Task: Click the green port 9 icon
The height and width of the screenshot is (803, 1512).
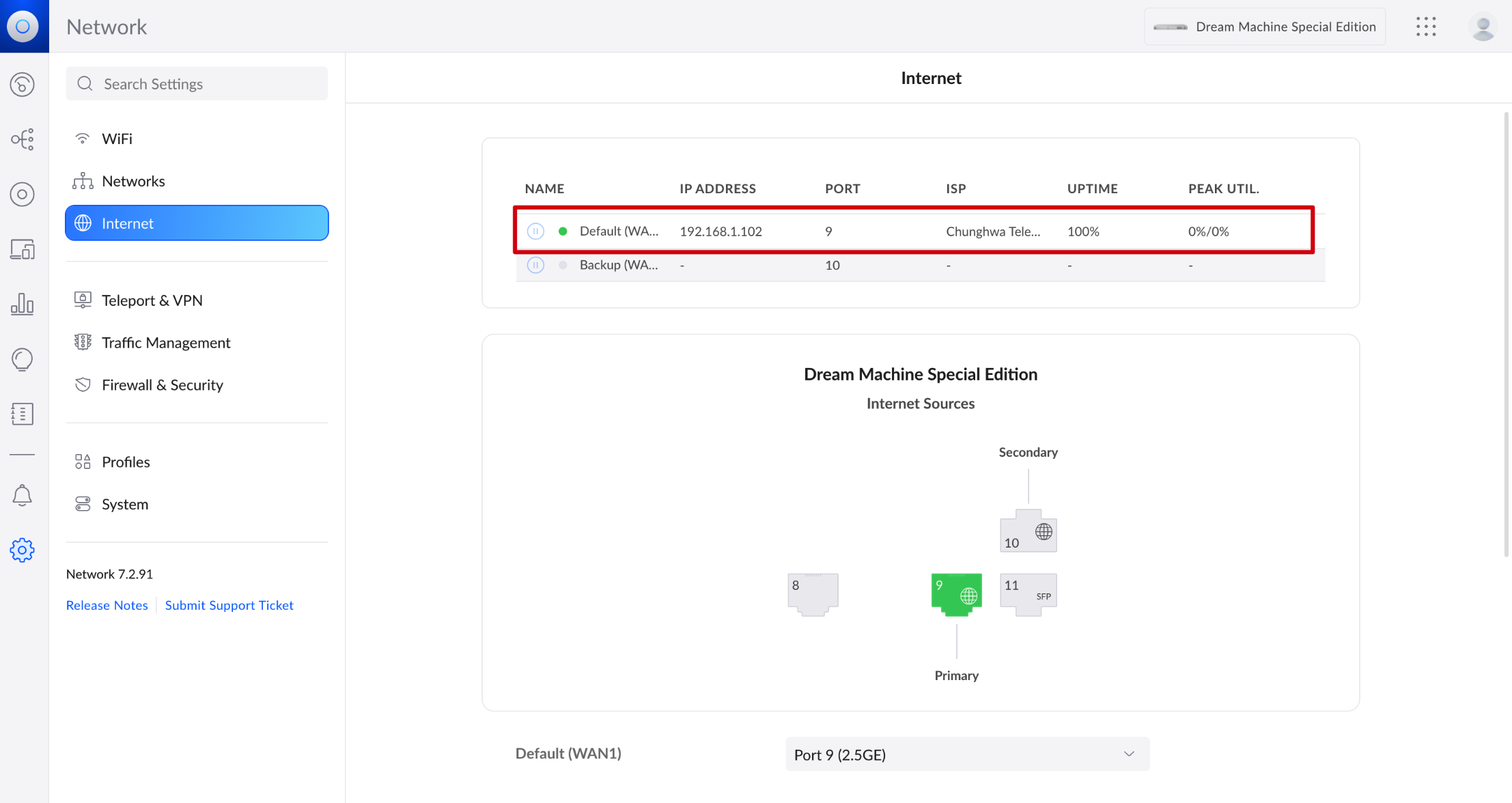Action: pyautogui.click(x=956, y=593)
